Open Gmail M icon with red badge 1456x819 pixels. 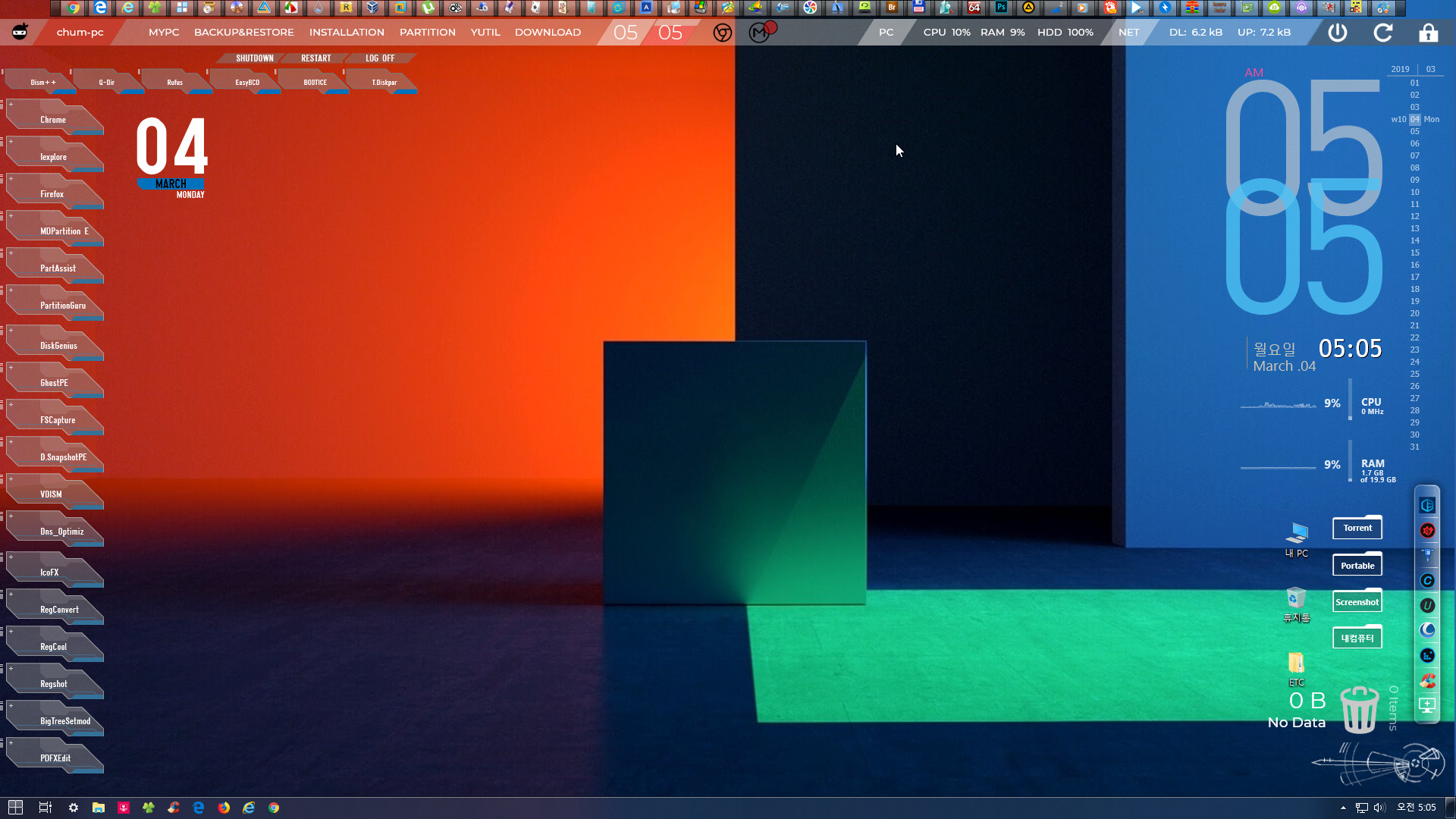coord(761,33)
